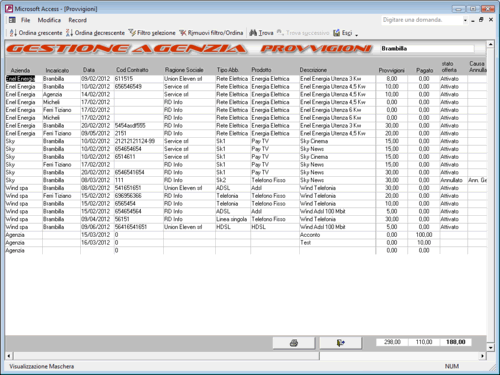Screen dimensions: 500x375
Task: Click the Ordina decrescente sort icon
Action: tap(69, 33)
